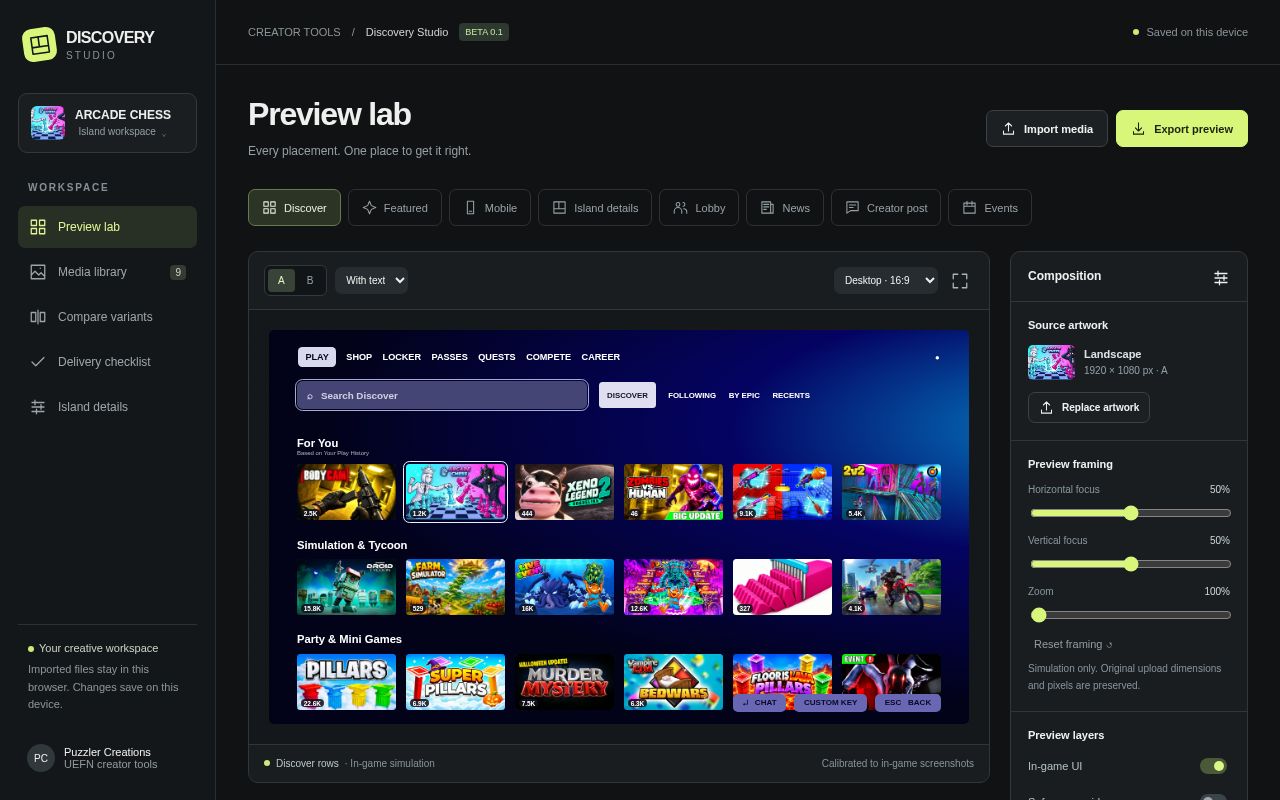Select variant A
This screenshot has width=1280, height=800.
click(281, 280)
